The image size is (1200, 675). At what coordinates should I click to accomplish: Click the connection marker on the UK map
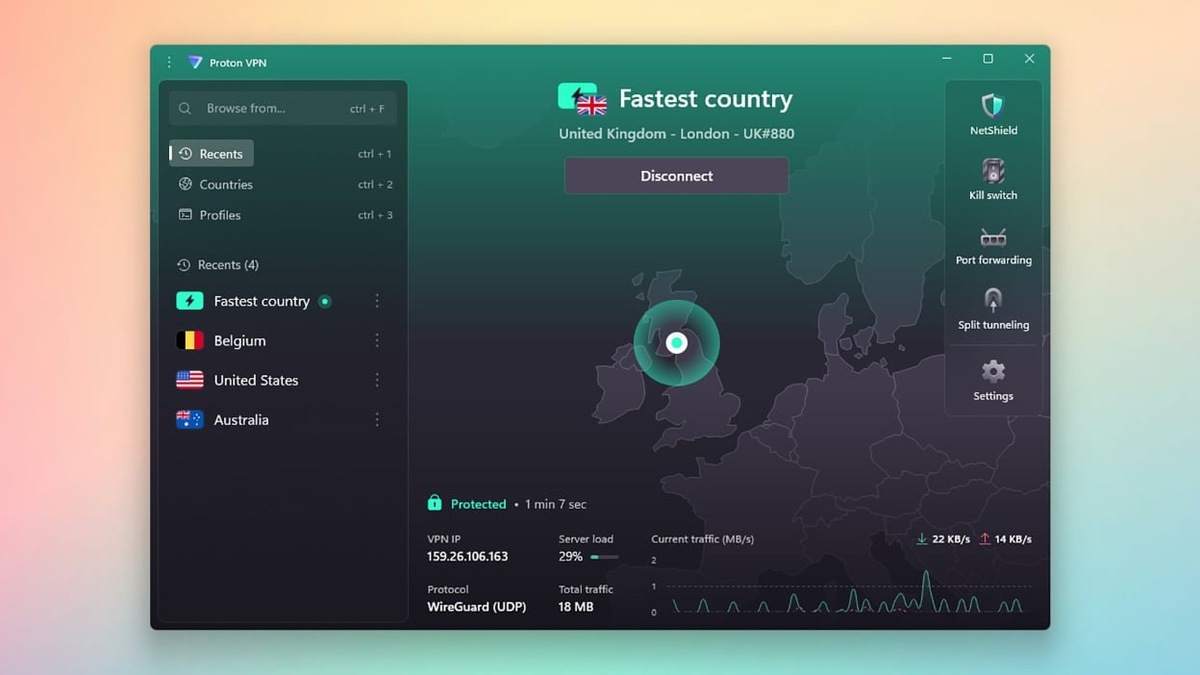(676, 343)
